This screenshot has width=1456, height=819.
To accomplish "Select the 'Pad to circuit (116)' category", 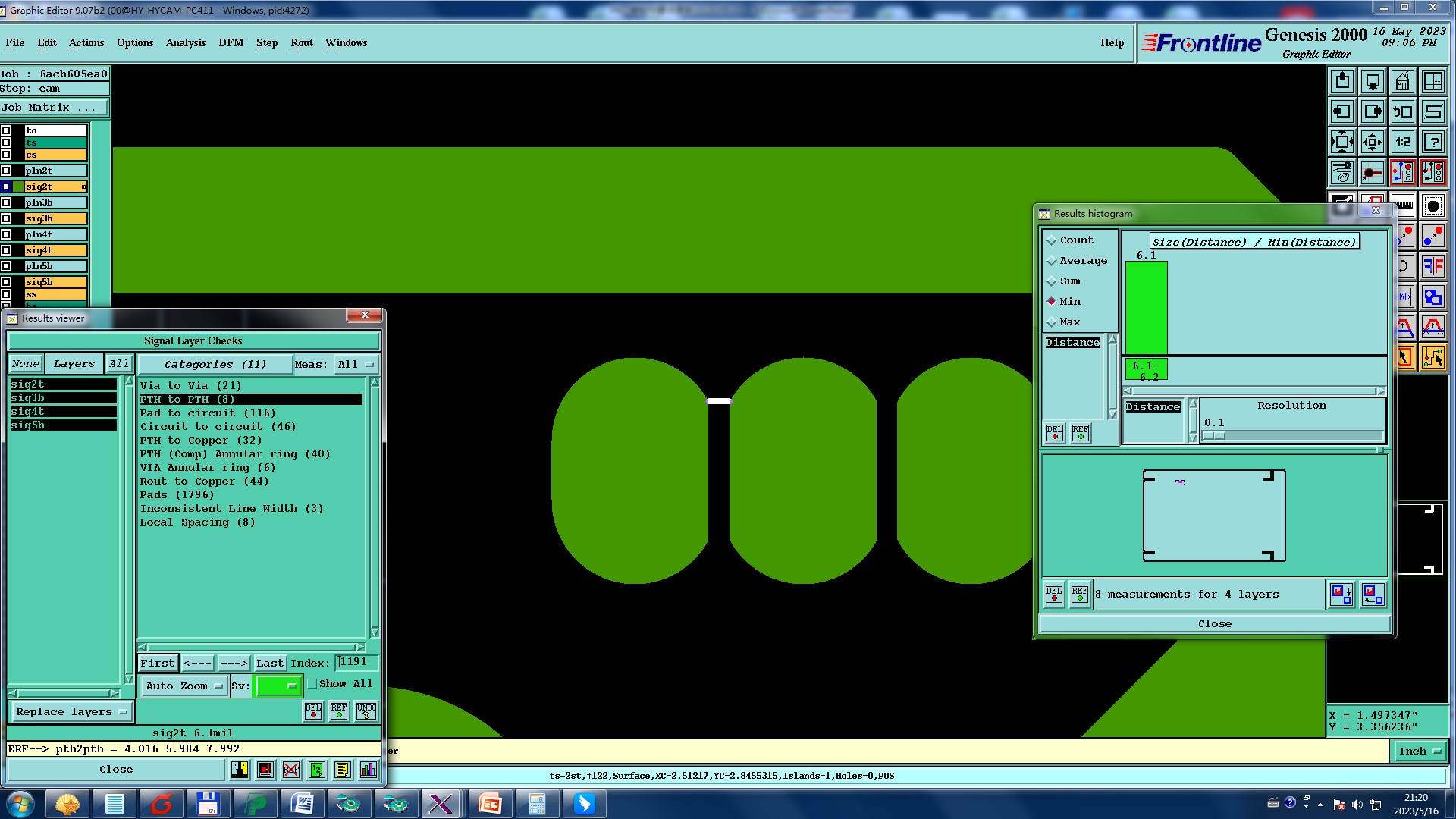I will click(x=207, y=413).
